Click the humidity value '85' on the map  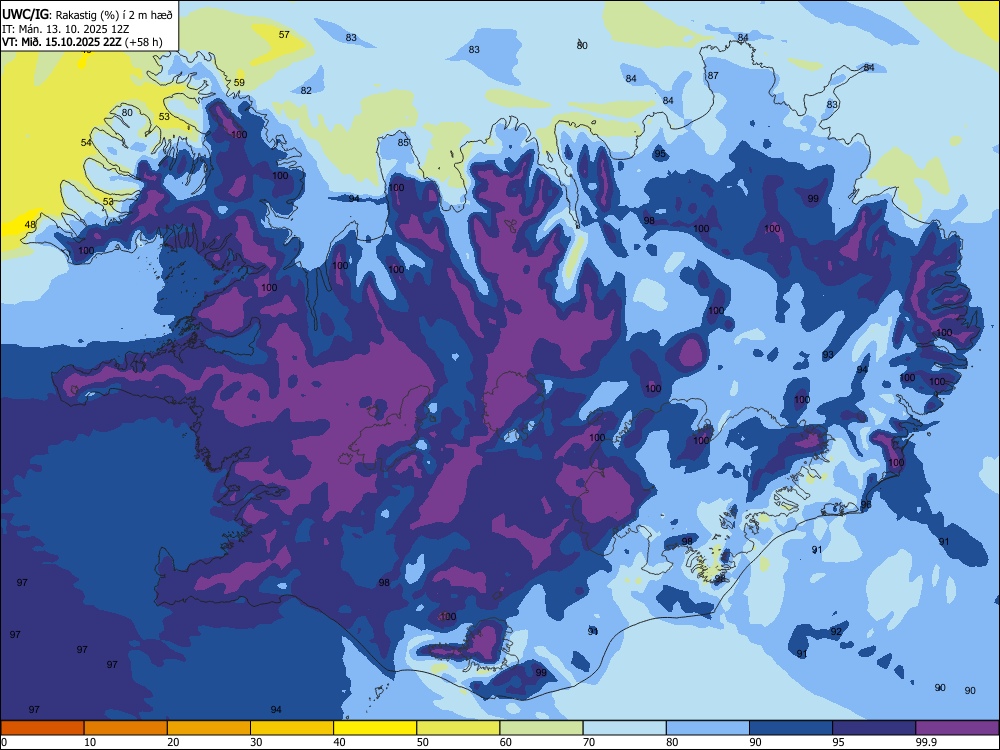pos(403,142)
